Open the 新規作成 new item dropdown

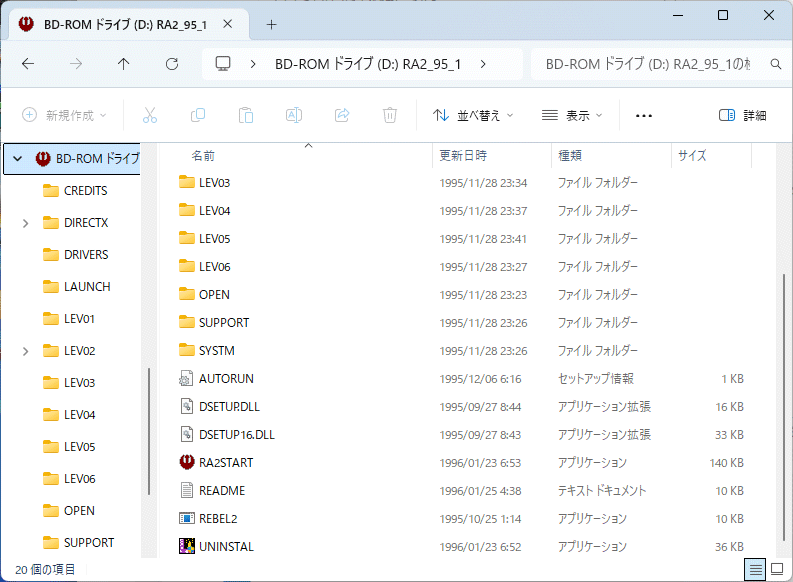[x=64, y=115]
